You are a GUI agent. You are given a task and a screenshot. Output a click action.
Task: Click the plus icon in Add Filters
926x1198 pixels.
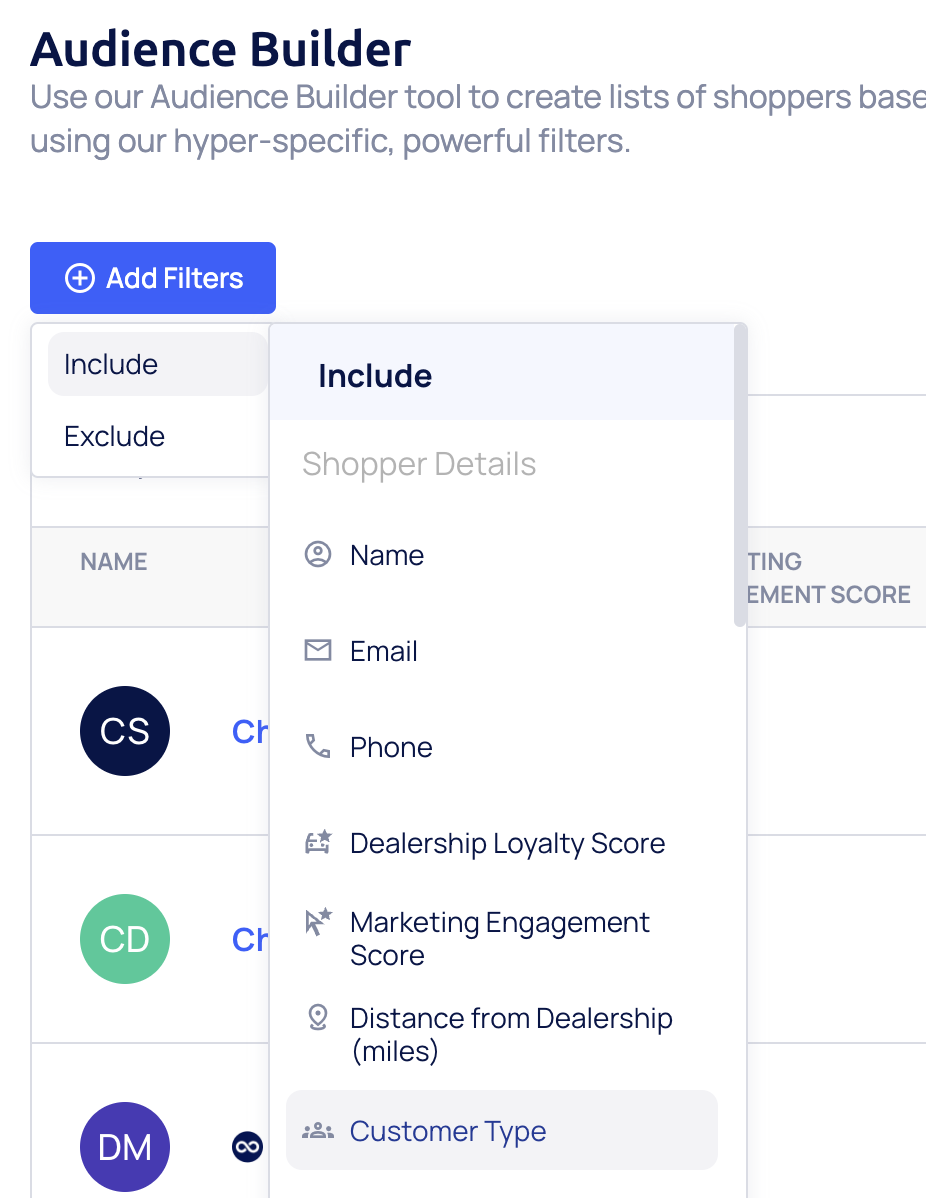pos(80,278)
